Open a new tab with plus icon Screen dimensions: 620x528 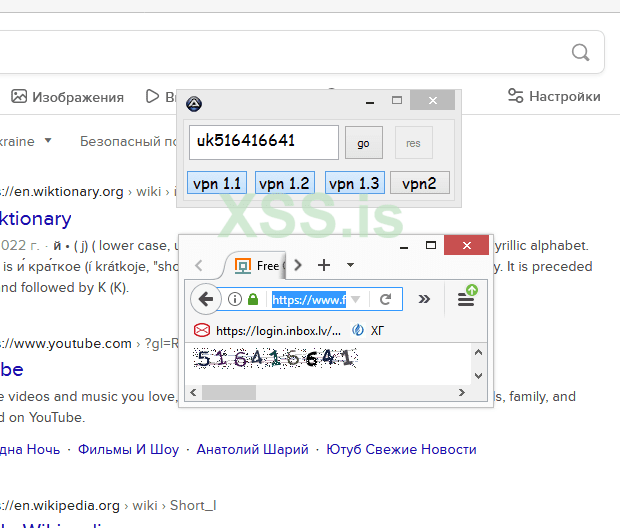[x=324, y=265]
